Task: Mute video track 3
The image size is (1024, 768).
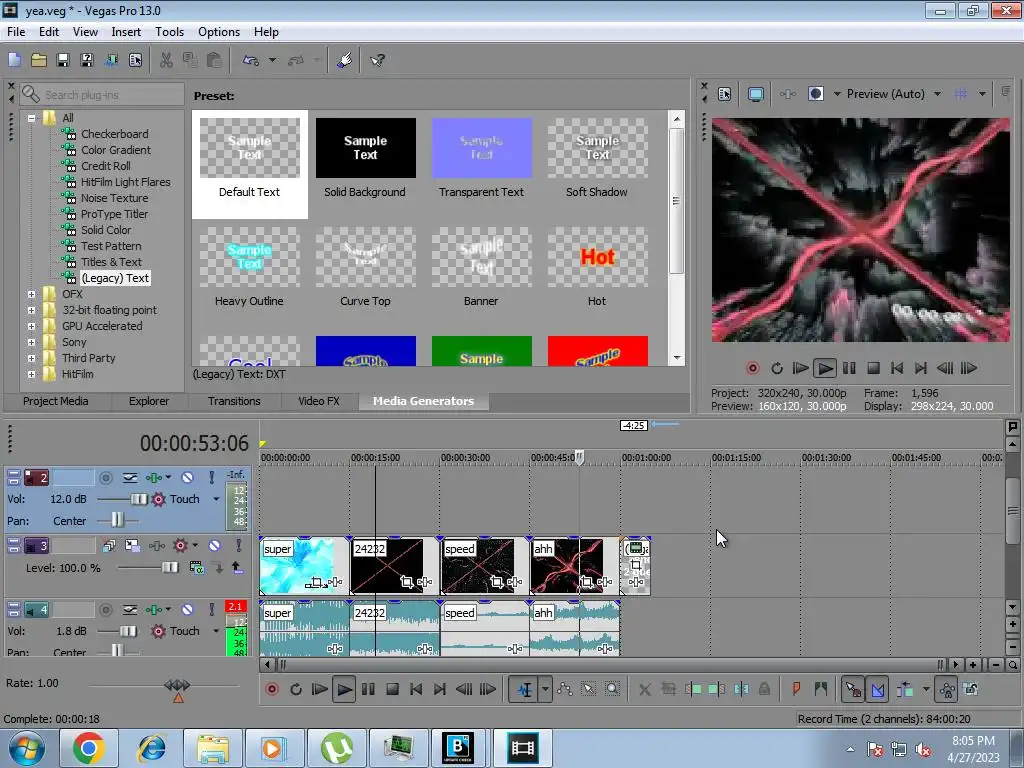Action: [214, 545]
